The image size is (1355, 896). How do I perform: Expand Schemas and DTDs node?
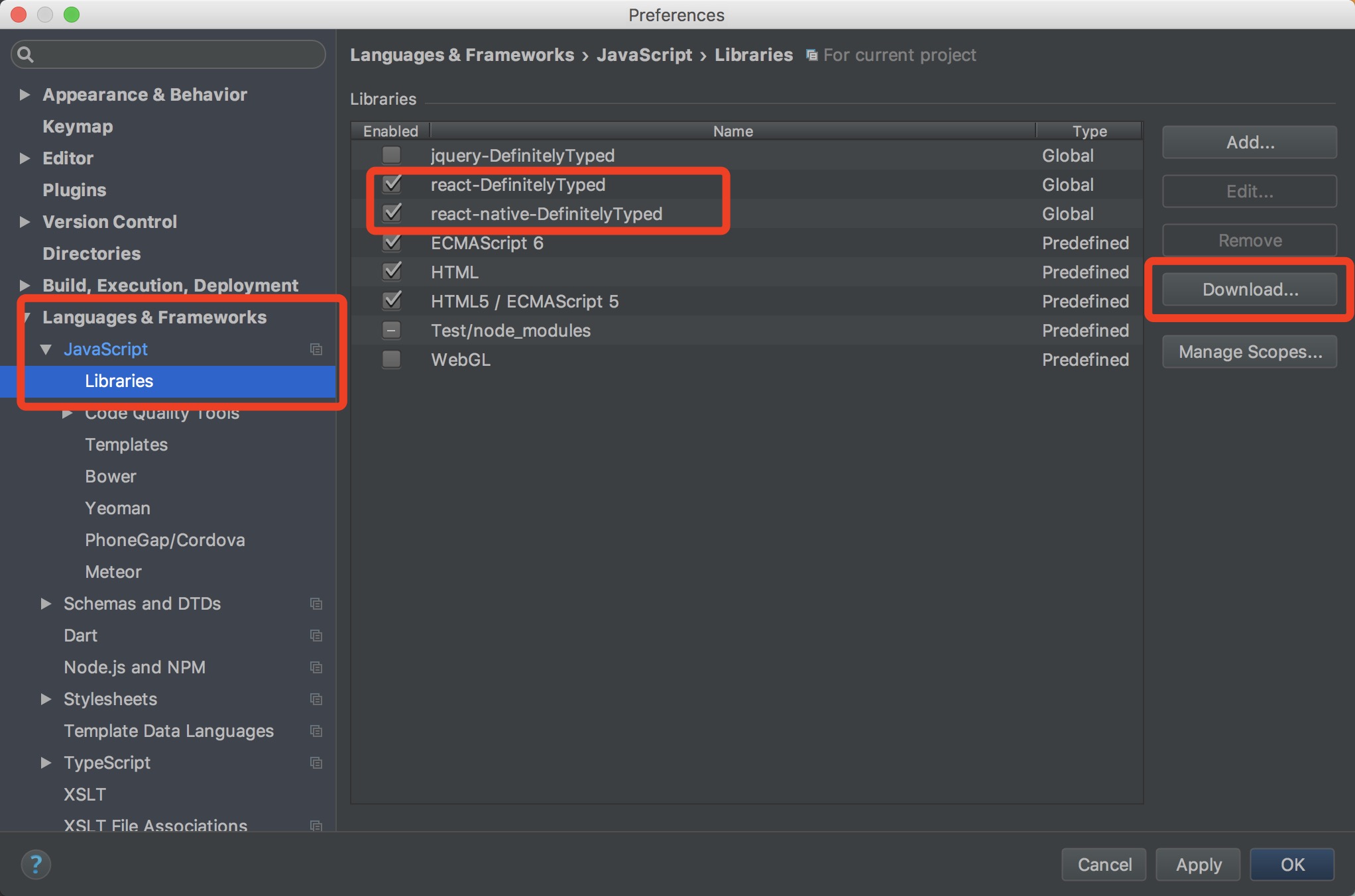46,604
